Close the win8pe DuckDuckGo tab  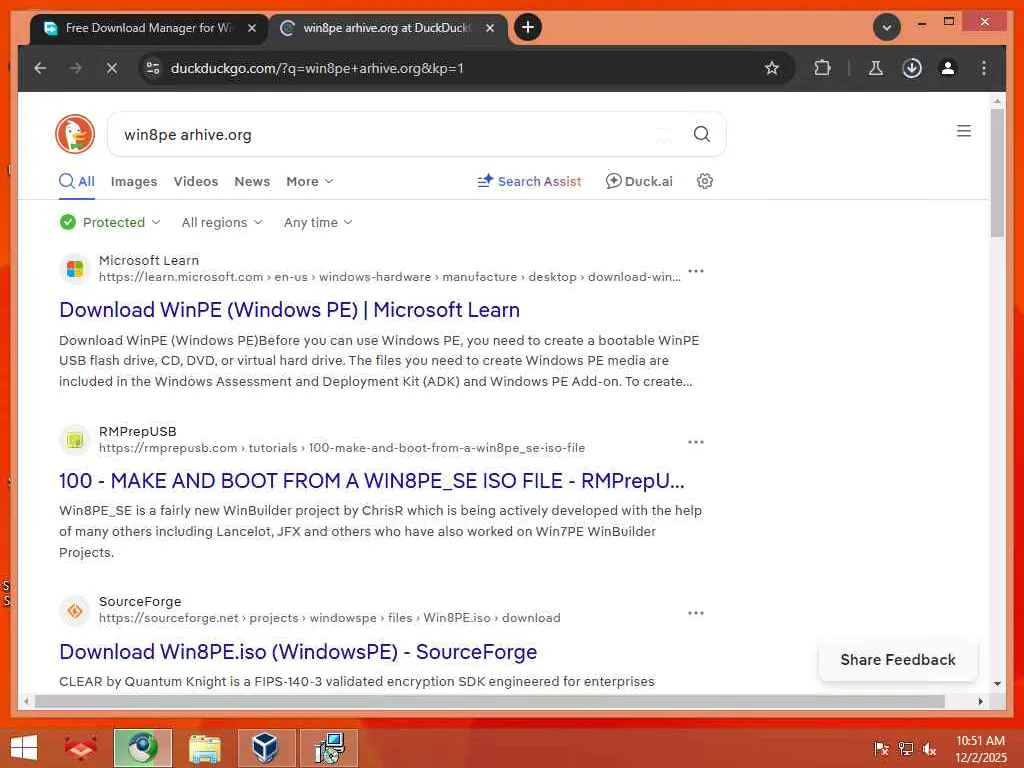[490, 28]
